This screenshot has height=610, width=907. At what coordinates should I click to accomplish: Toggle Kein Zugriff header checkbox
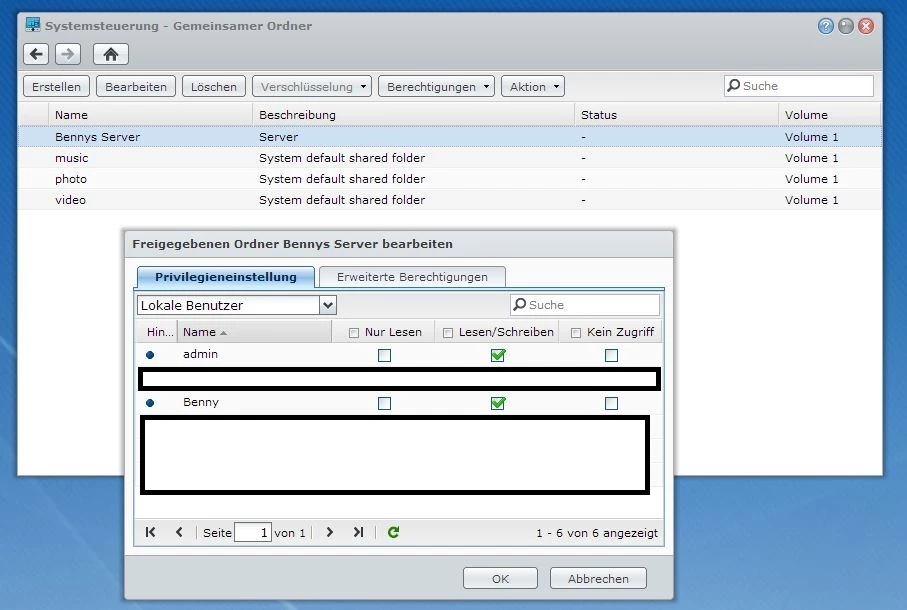(x=576, y=333)
